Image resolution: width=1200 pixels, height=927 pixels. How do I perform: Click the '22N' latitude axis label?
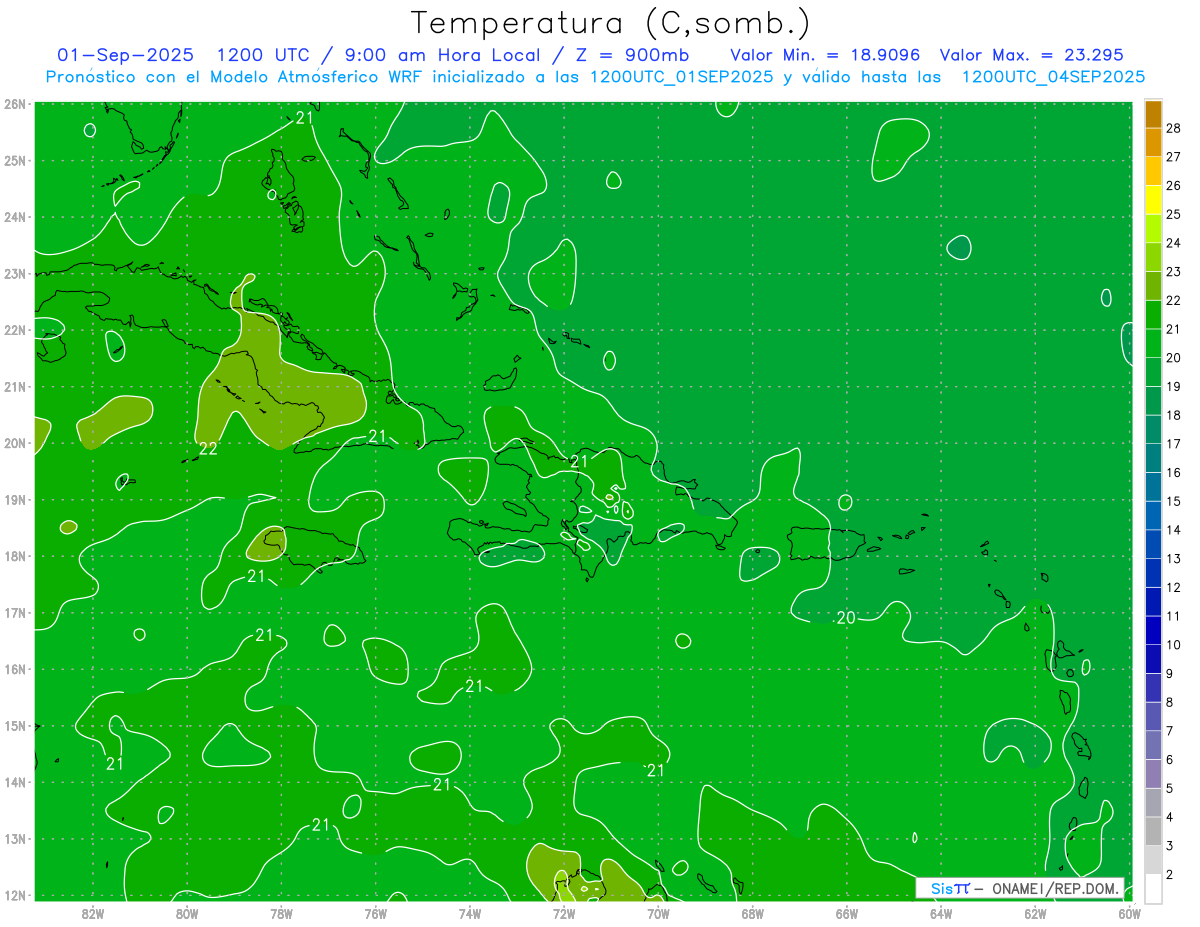tap(15, 330)
